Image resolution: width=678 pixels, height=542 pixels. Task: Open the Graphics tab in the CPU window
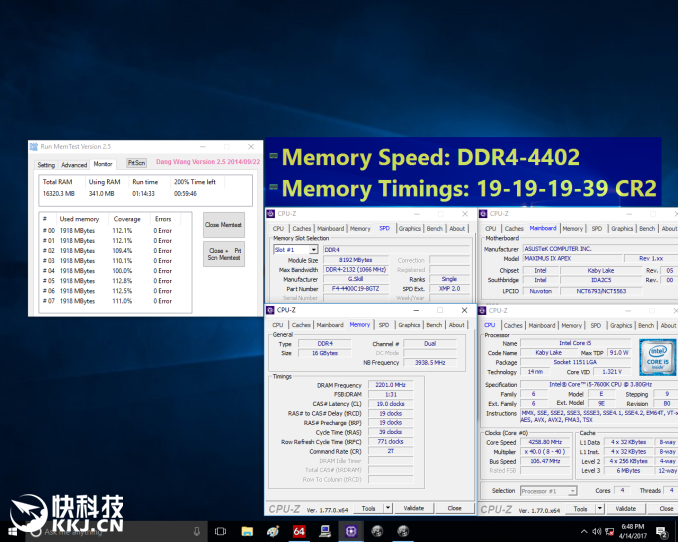coord(622,325)
